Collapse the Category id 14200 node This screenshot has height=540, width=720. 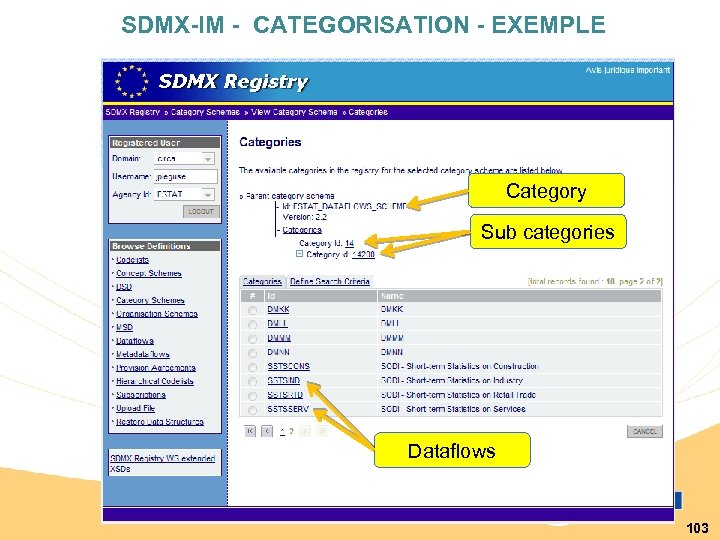click(x=299, y=253)
